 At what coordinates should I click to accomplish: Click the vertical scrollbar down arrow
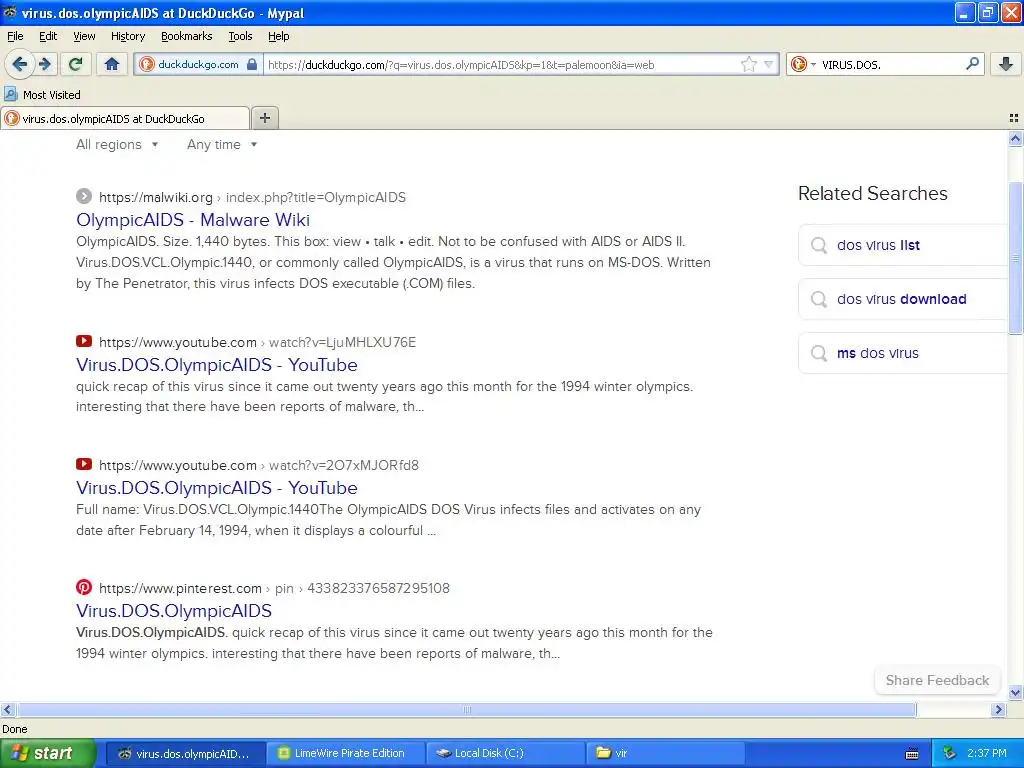(1015, 692)
